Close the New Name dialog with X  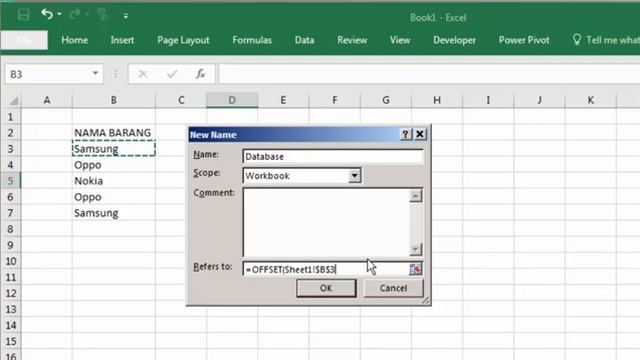click(420, 134)
